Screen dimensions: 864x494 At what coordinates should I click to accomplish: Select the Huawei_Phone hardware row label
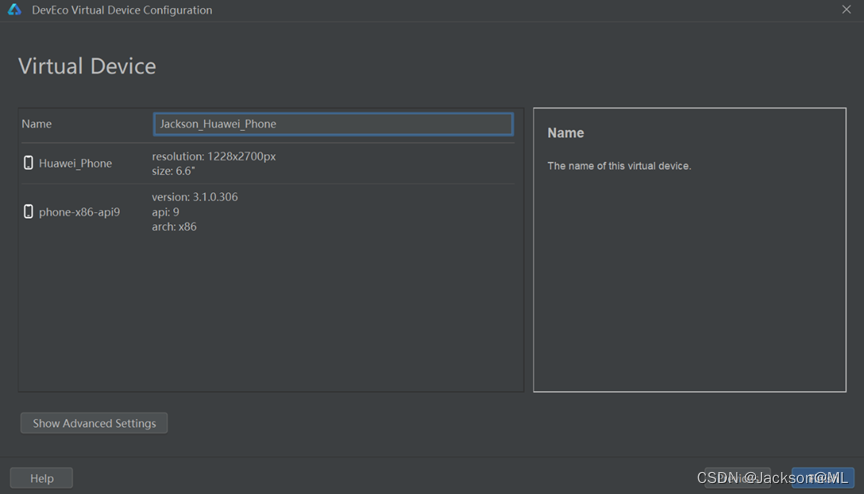point(75,163)
